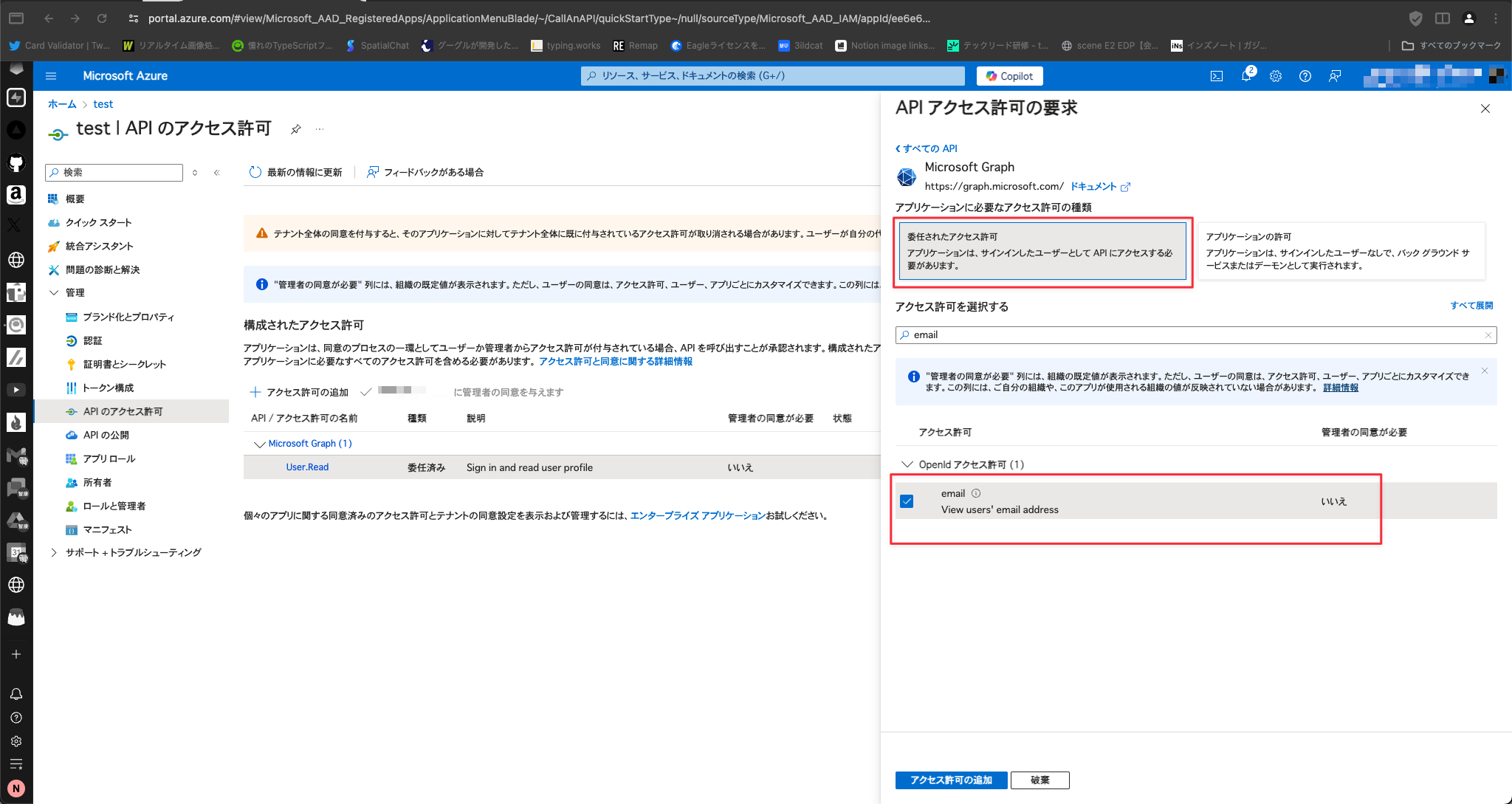The image size is (1512, 804).
Task: Open the Azure portal hamburger menu
Action: tap(51, 76)
